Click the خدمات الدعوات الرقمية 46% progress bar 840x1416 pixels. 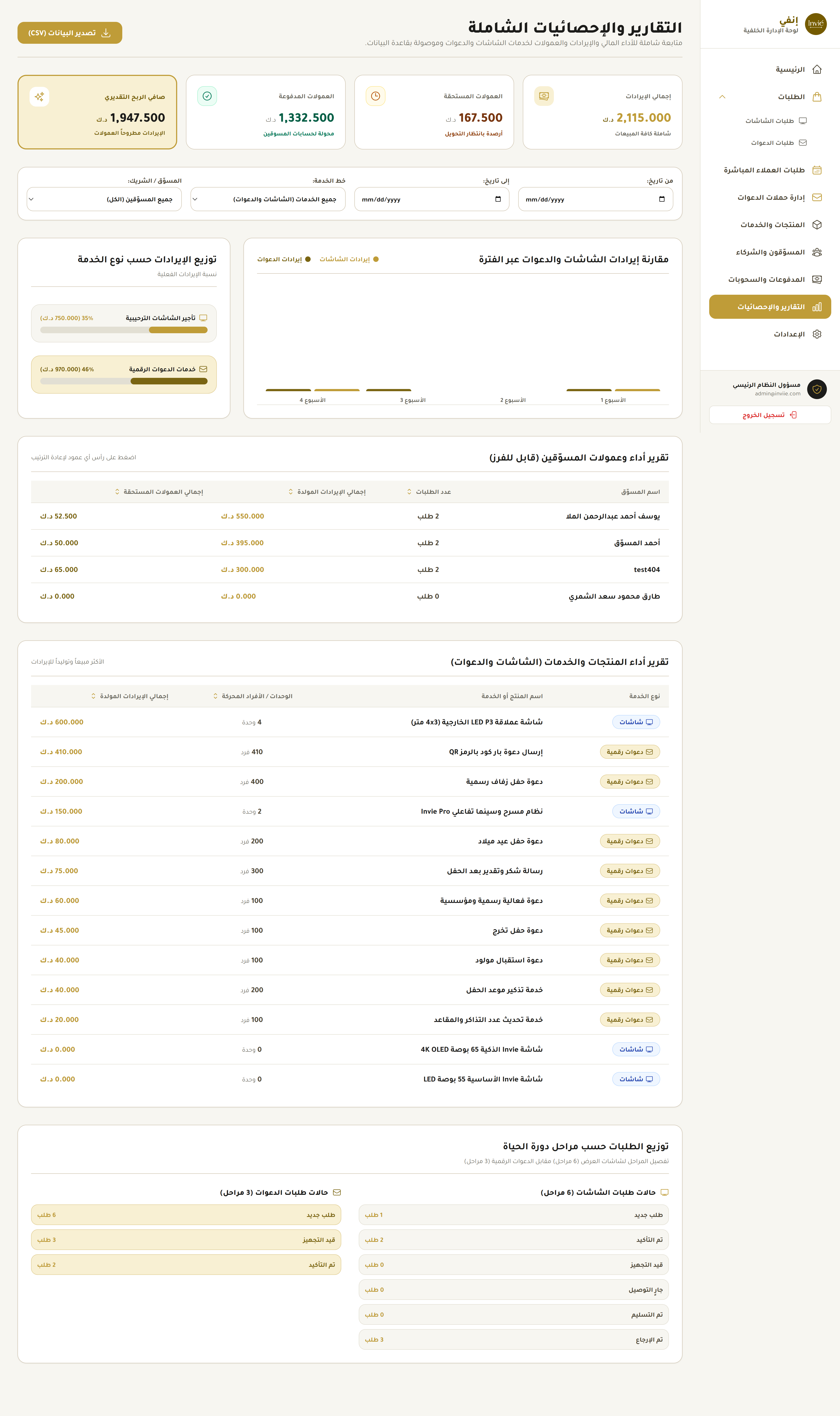(124, 381)
